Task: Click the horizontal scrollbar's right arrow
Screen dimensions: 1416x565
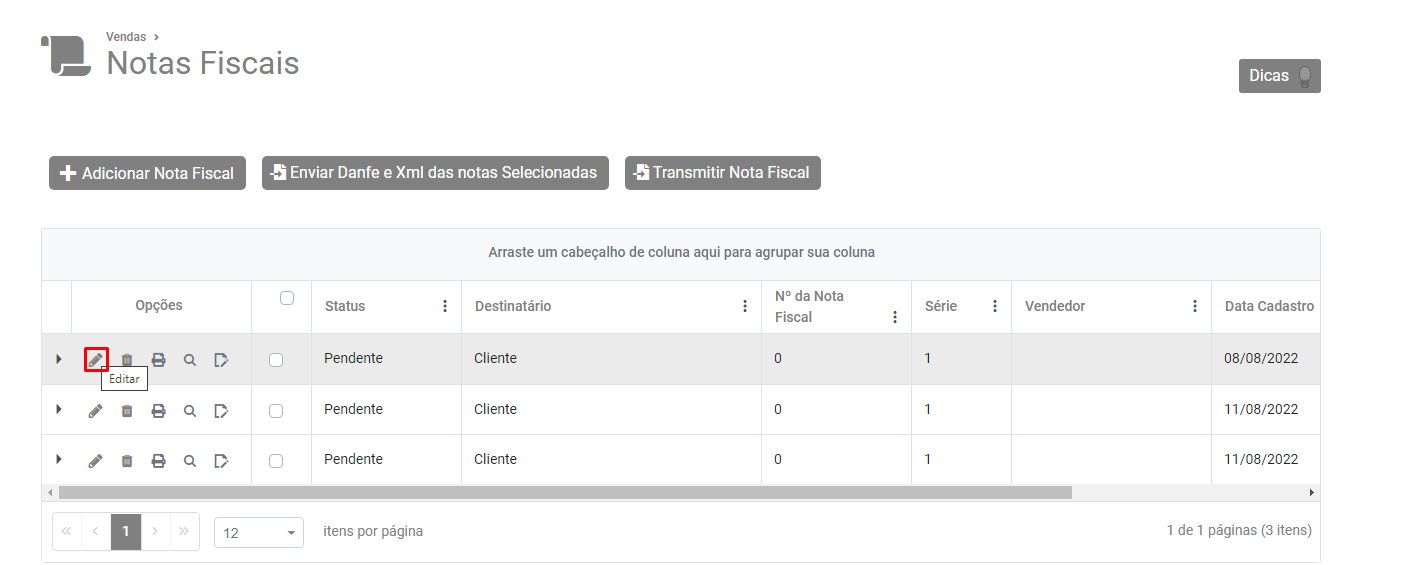Action: click(1312, 493)
